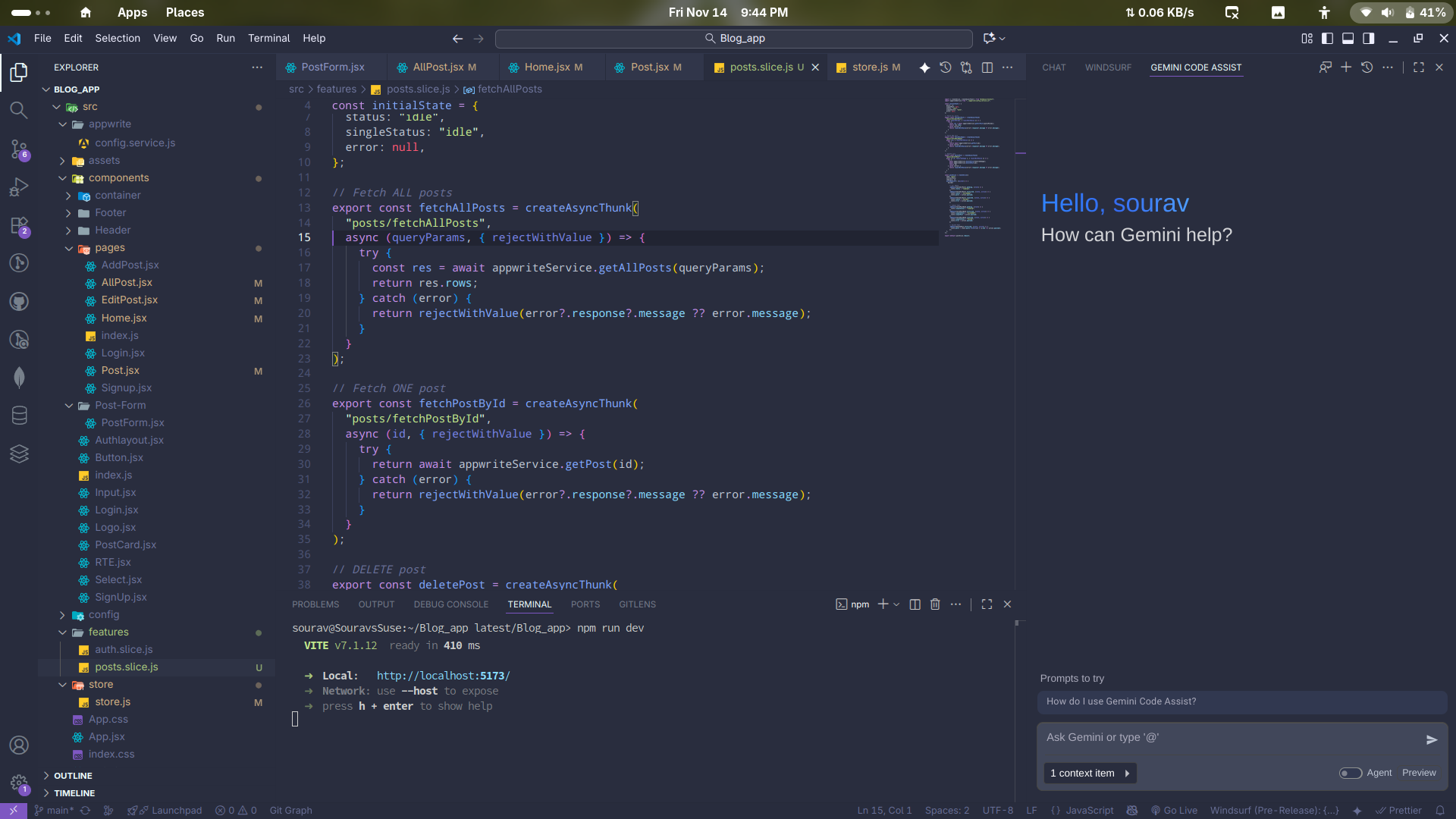Screen dimensions: 1456x819
Task: Open the Accounts icon in activity bar
Action: (x=19, y=745)
